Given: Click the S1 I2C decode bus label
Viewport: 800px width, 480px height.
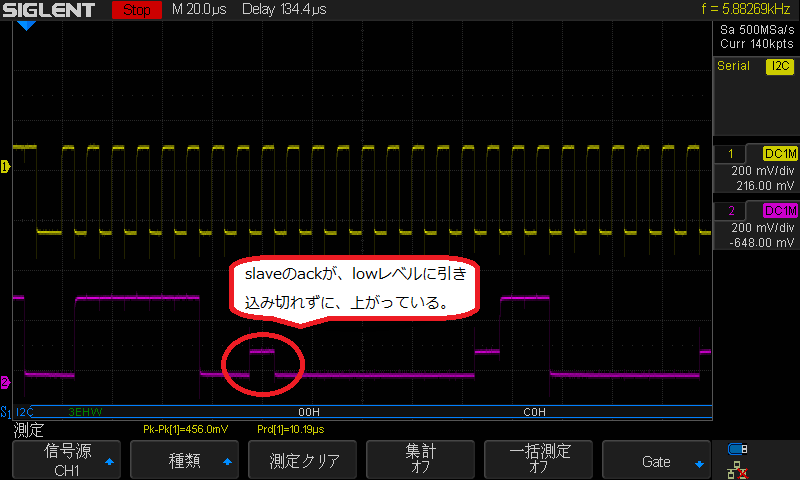Looking at the screenshot, I should click(18, 411).
